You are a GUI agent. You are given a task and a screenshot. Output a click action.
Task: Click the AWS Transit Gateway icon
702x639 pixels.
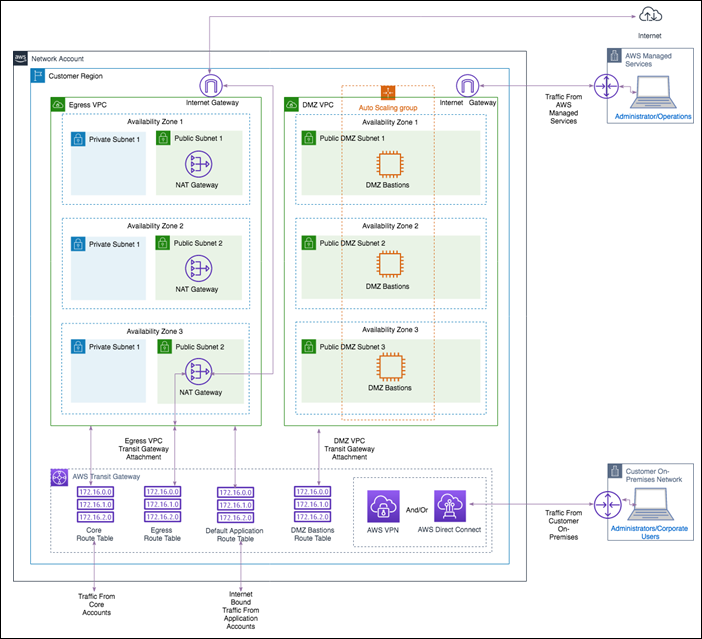(x=59, y=476)
